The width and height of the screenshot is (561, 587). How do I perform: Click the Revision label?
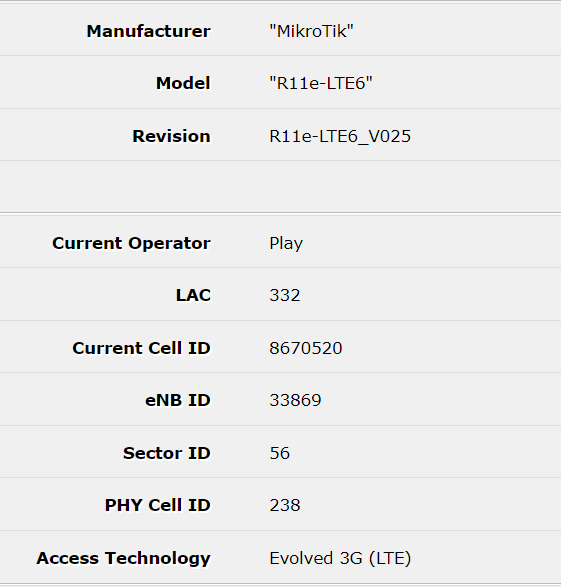171,136
